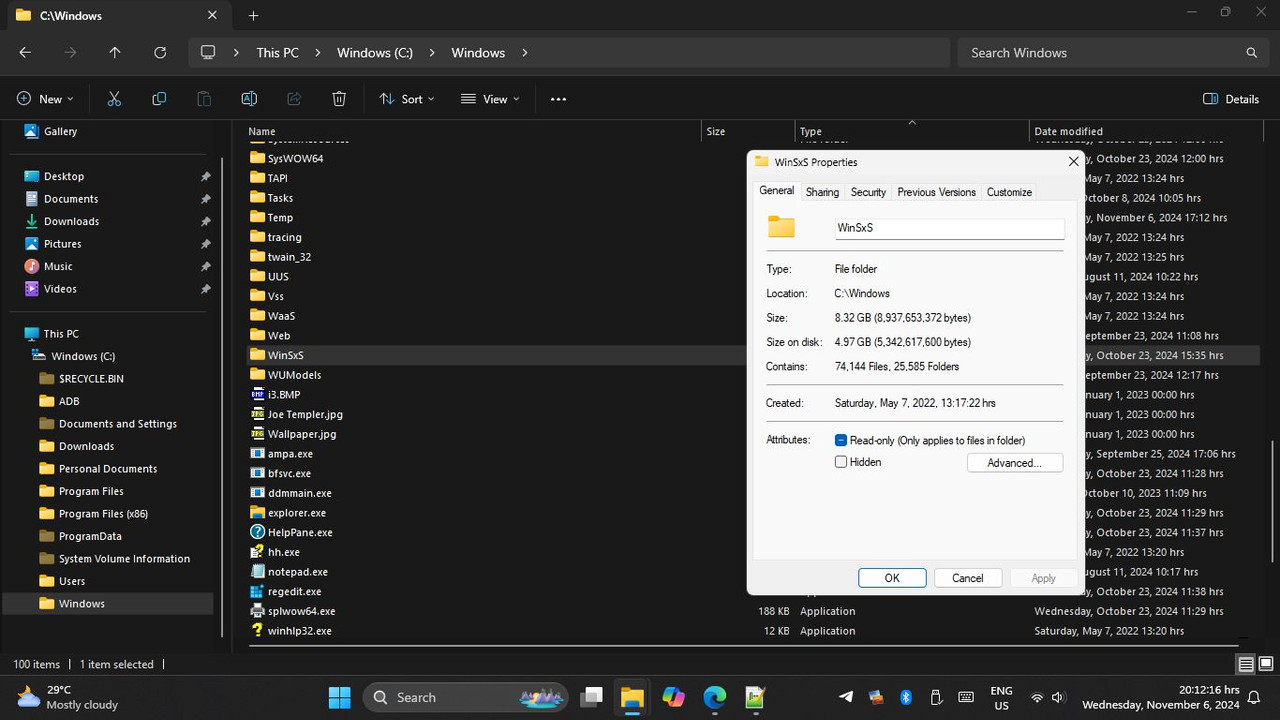Viewport: 1280px width, 720px height.
Task: Open the Customize tab
Action: pyautogui.click(x=1009, y=192)
